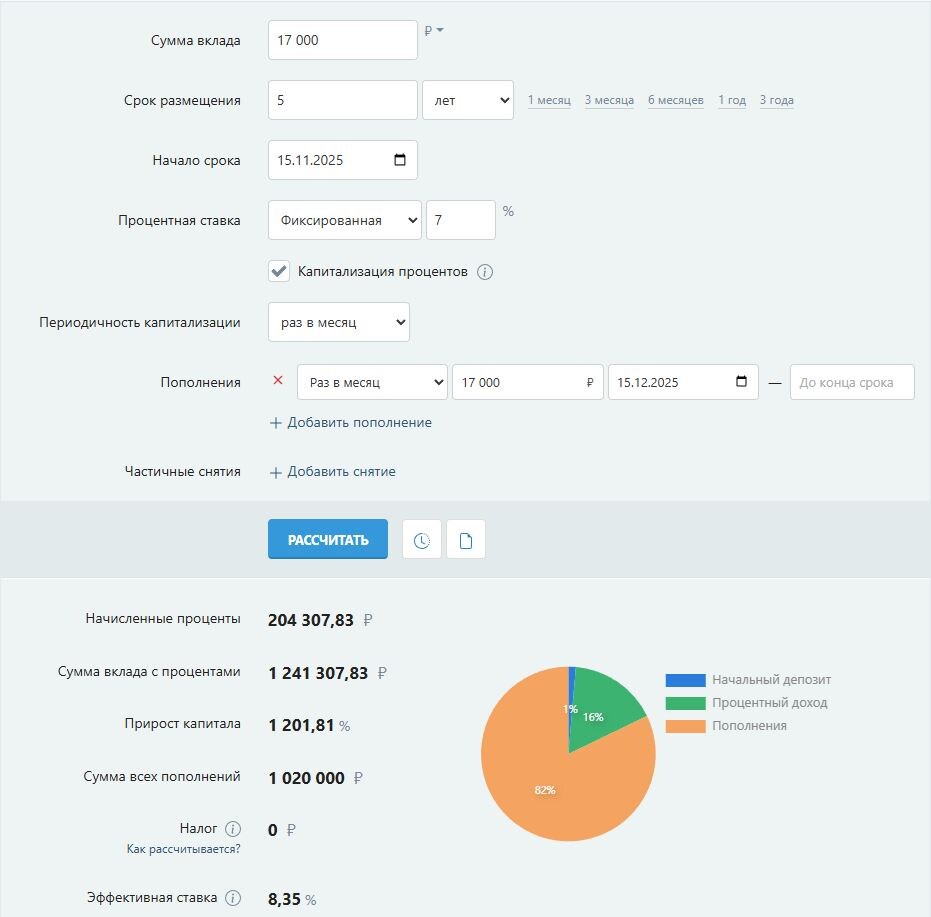This screenshot has height=917, width=931.
Task: Open rate type dropdown Фиксированная
Action: pyautogui.click(x=344, y=220)
